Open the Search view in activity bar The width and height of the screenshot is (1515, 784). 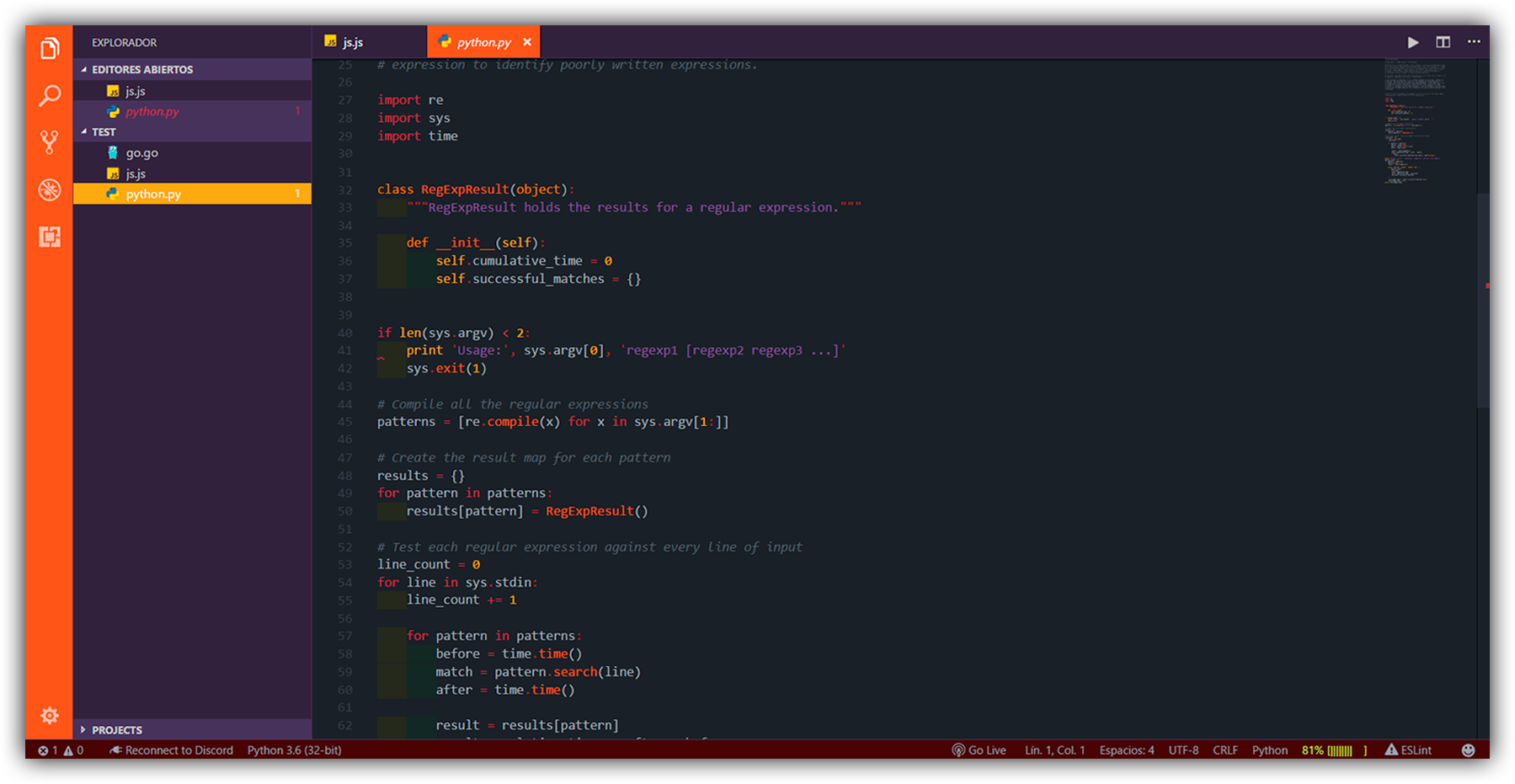click(50, 96)
